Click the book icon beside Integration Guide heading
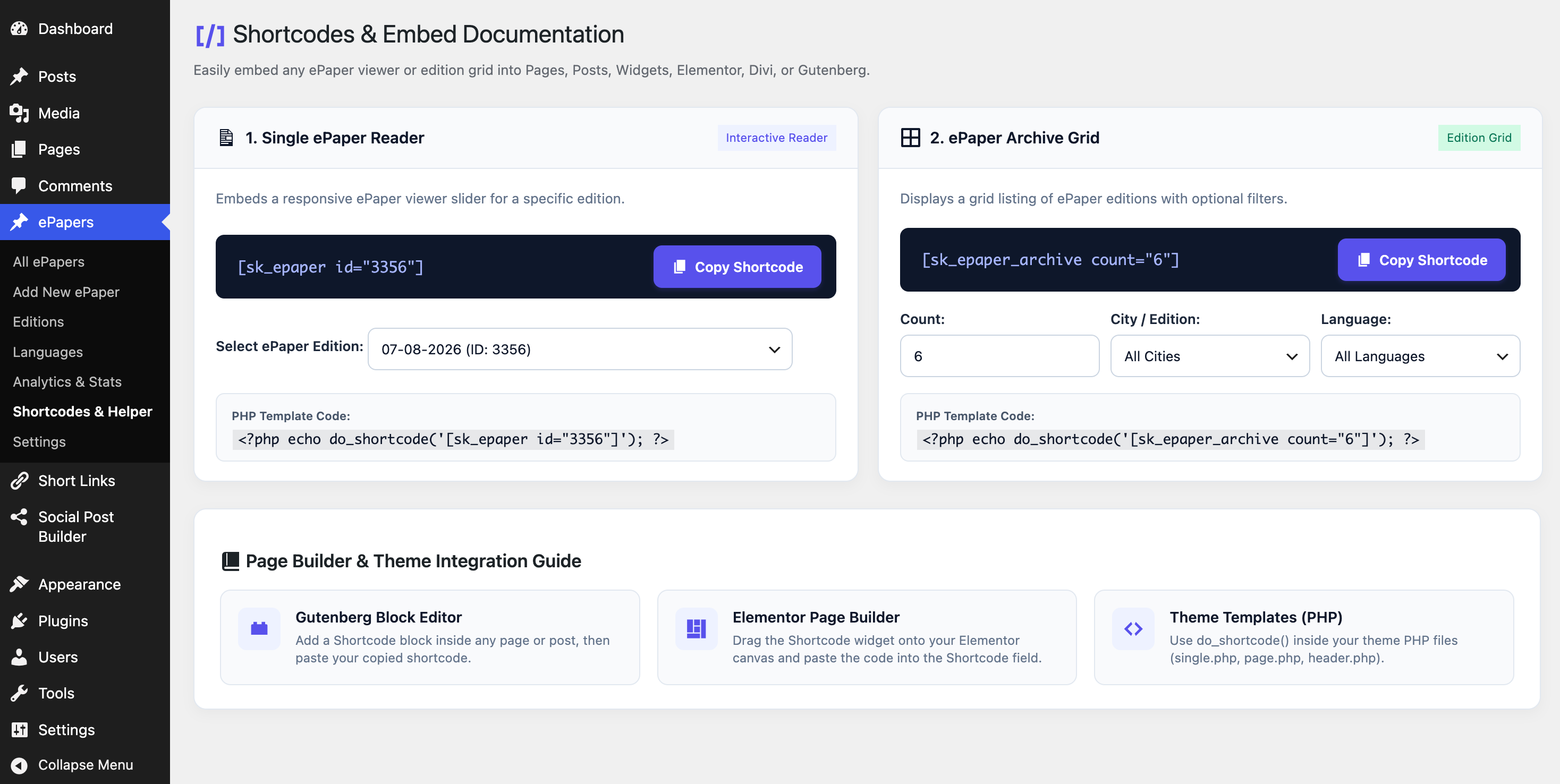 230,561
